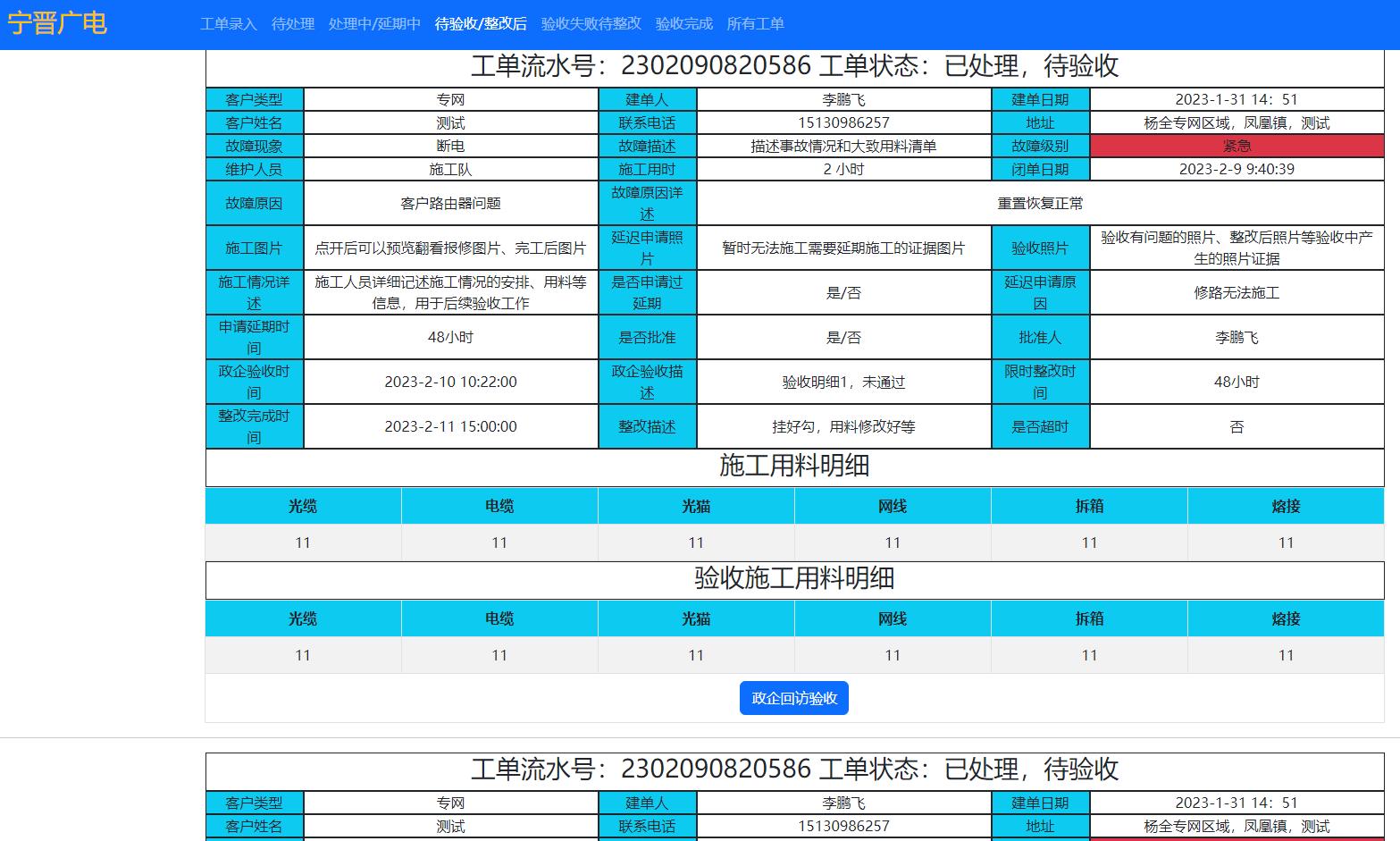Image resolution: width=1400 pixels, height=841 pixels.
Task: Click 是/否 beside the 是否批准 label
Action: point(844,337)
